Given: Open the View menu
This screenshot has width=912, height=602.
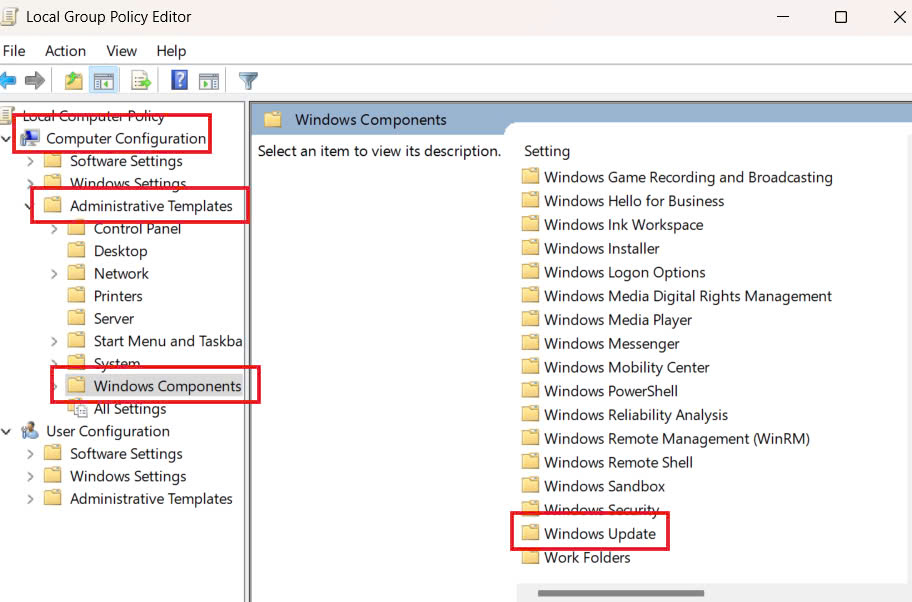Looking at the screenshot, I should point(121,51).
